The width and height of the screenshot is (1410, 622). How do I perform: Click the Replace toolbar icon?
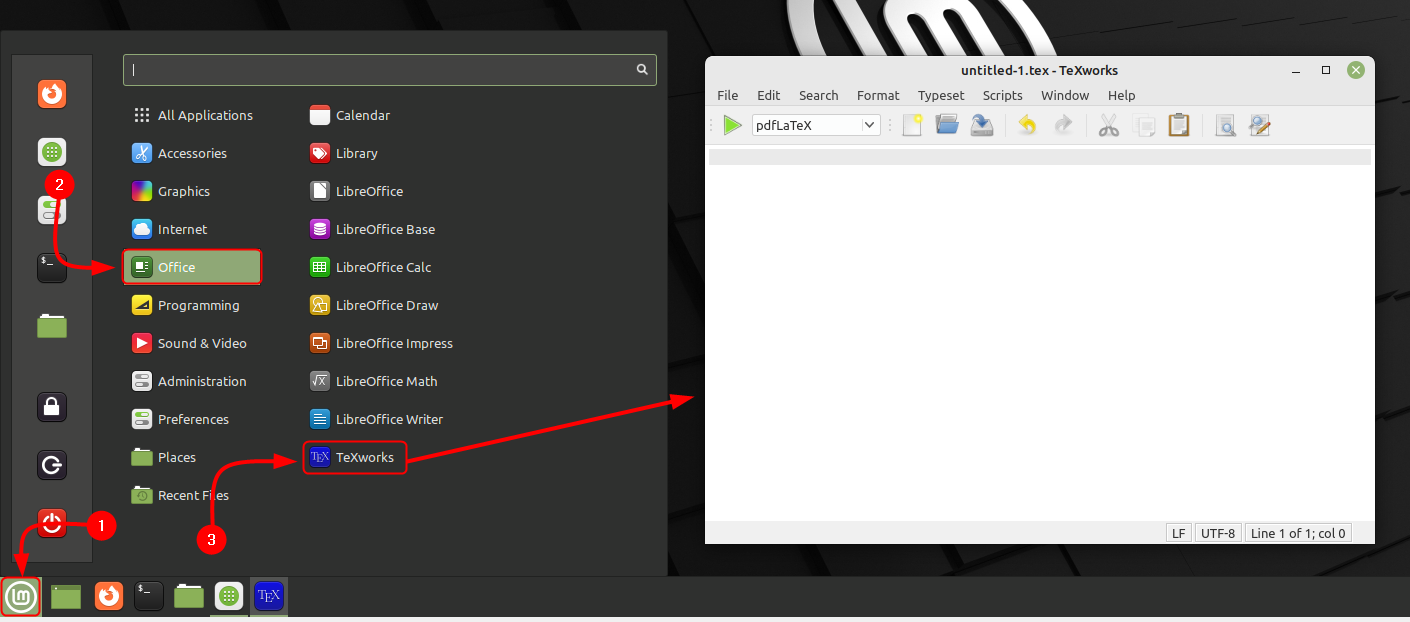(x=1260, y=125)
